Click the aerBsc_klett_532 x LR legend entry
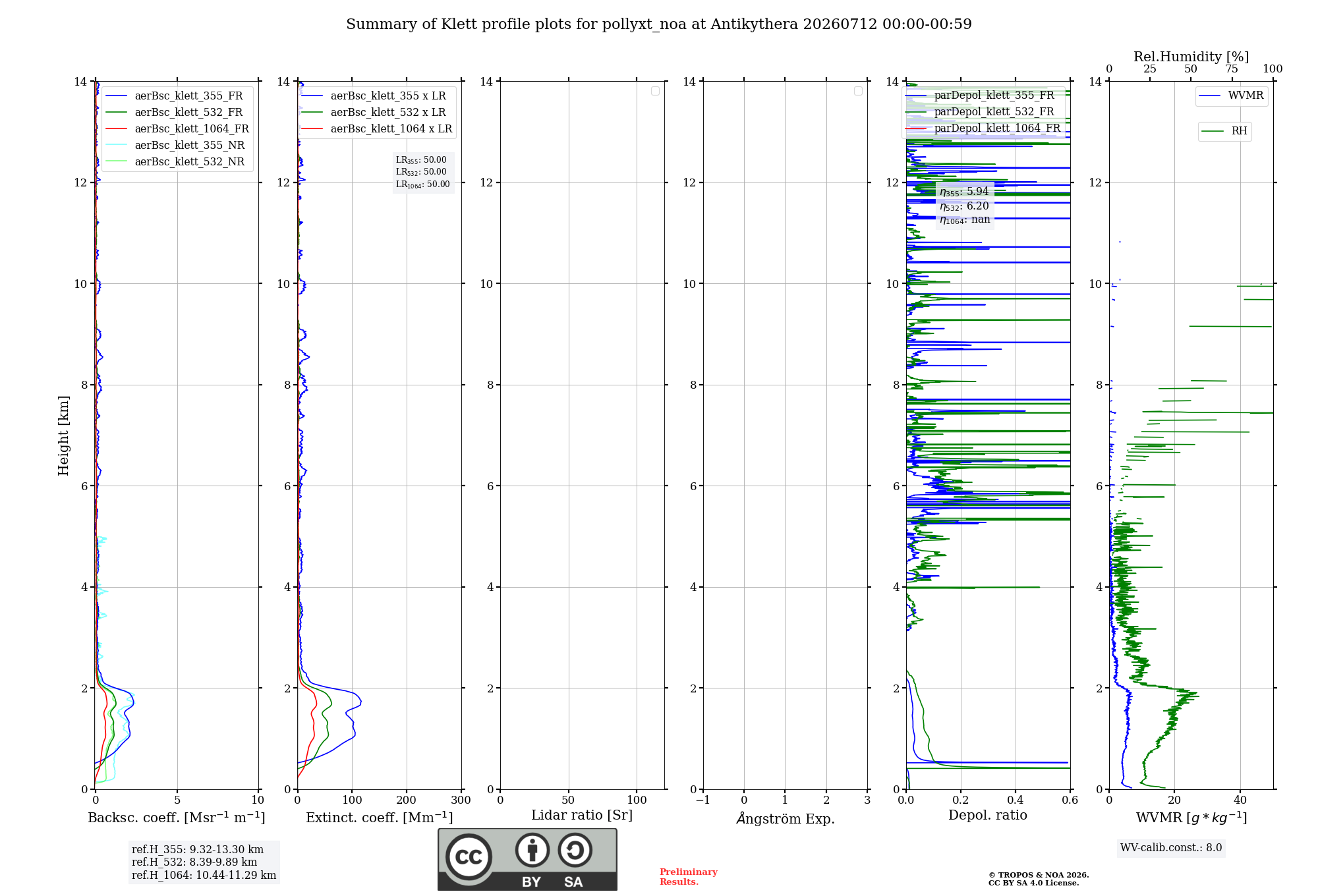This screenshot has width=1318, height=896. tap(374, 113)
